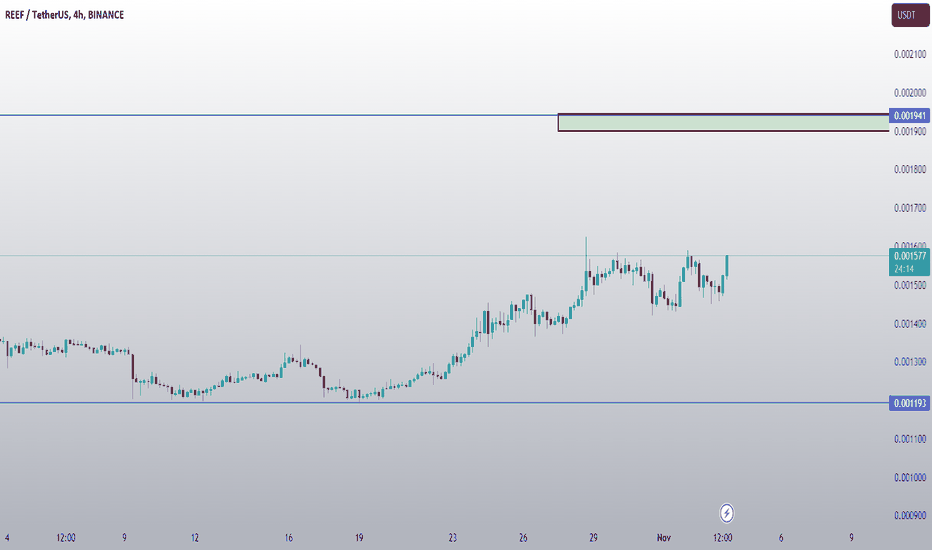
Task: Click the 0.001500 price axis label
Action: tap(910, 285)
